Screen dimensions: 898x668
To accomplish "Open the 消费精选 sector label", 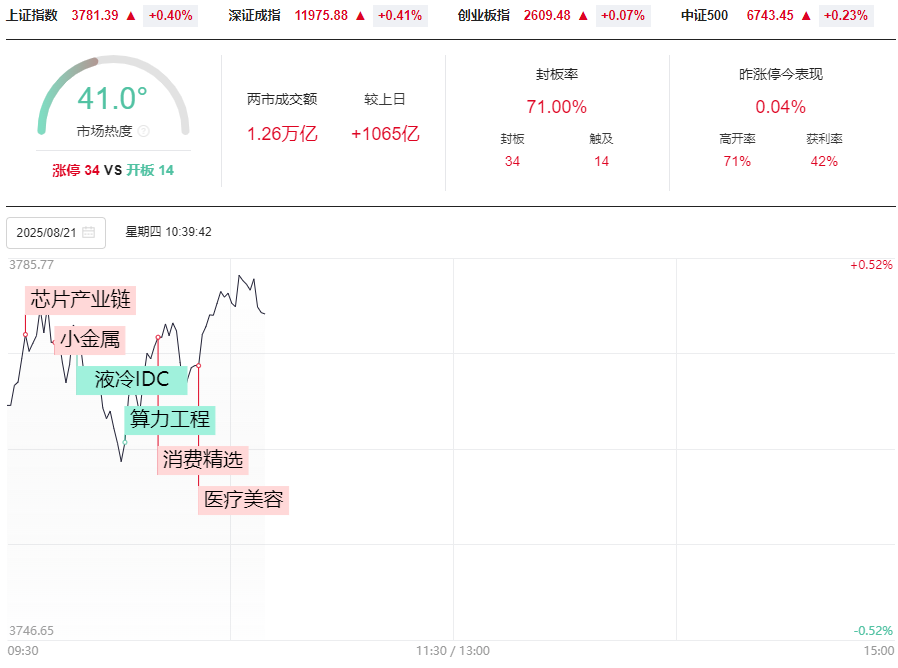I will [x=203, y=460].
